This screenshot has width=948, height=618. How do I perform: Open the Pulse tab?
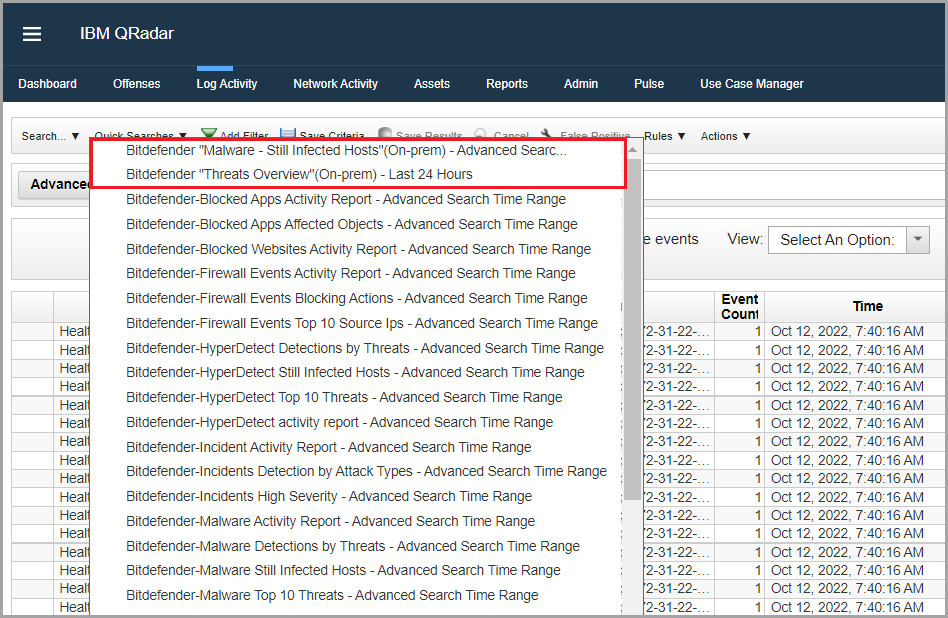coord(648,84)
